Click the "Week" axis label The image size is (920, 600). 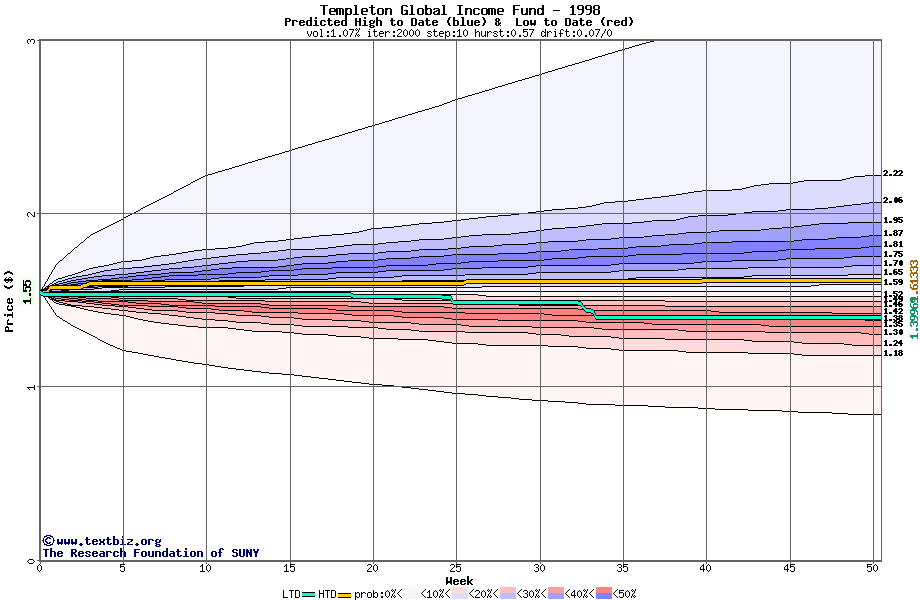coord(459,581)
